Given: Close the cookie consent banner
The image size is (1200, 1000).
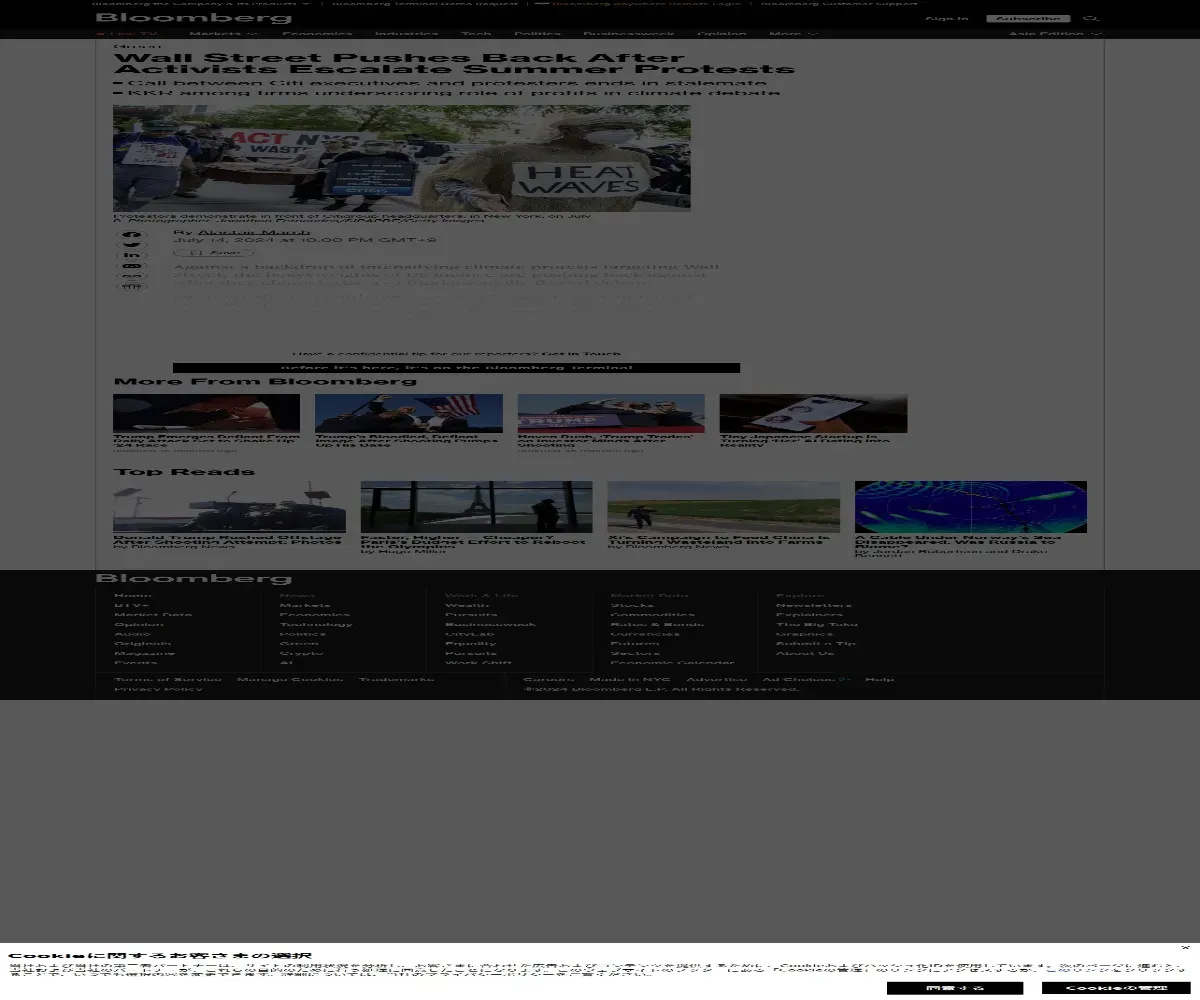Looking at the screenshot, I should (x=1185, y=947).
